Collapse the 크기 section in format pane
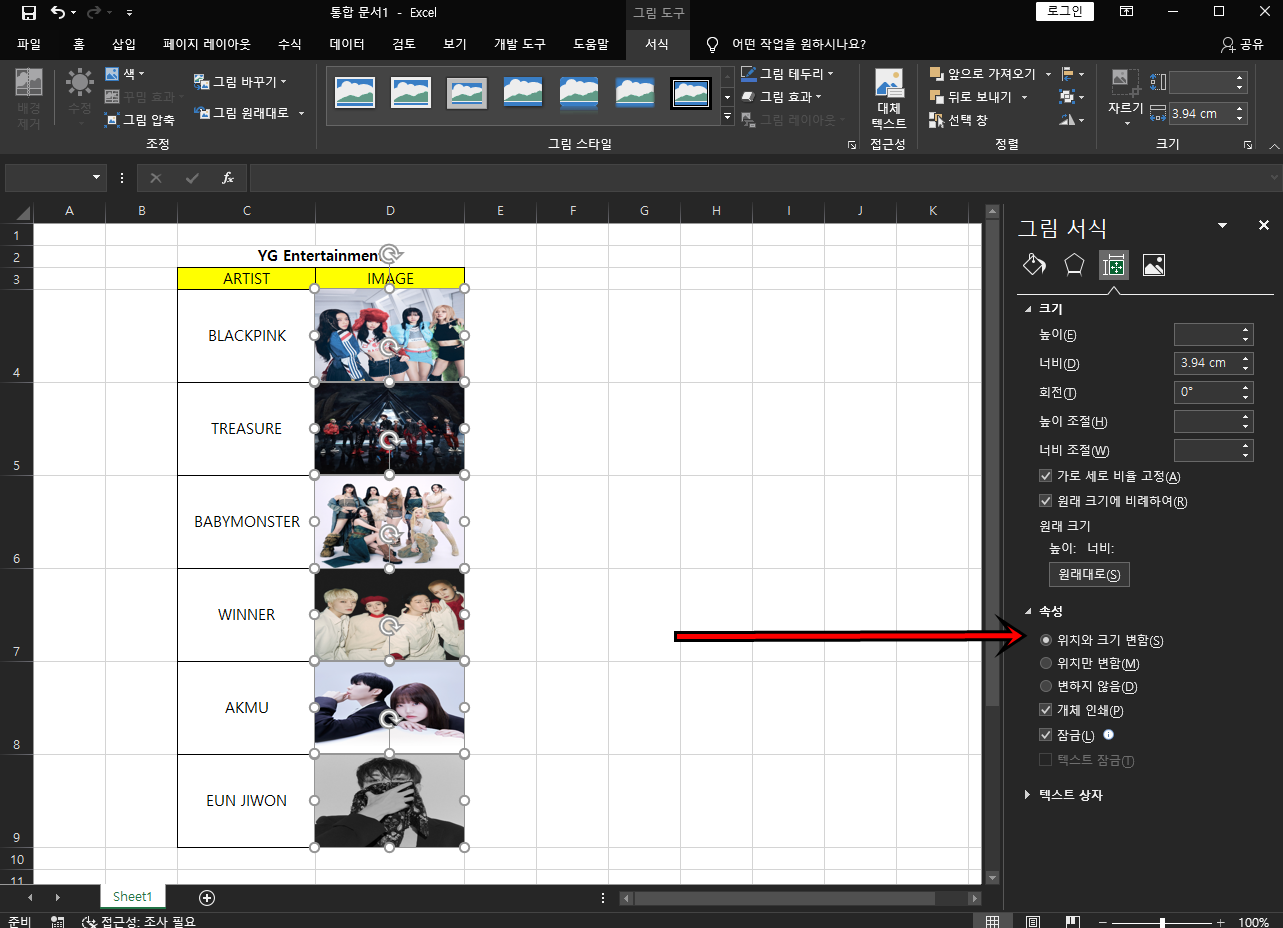Viewport: 1283px width, 928px height. point(1029,309)
